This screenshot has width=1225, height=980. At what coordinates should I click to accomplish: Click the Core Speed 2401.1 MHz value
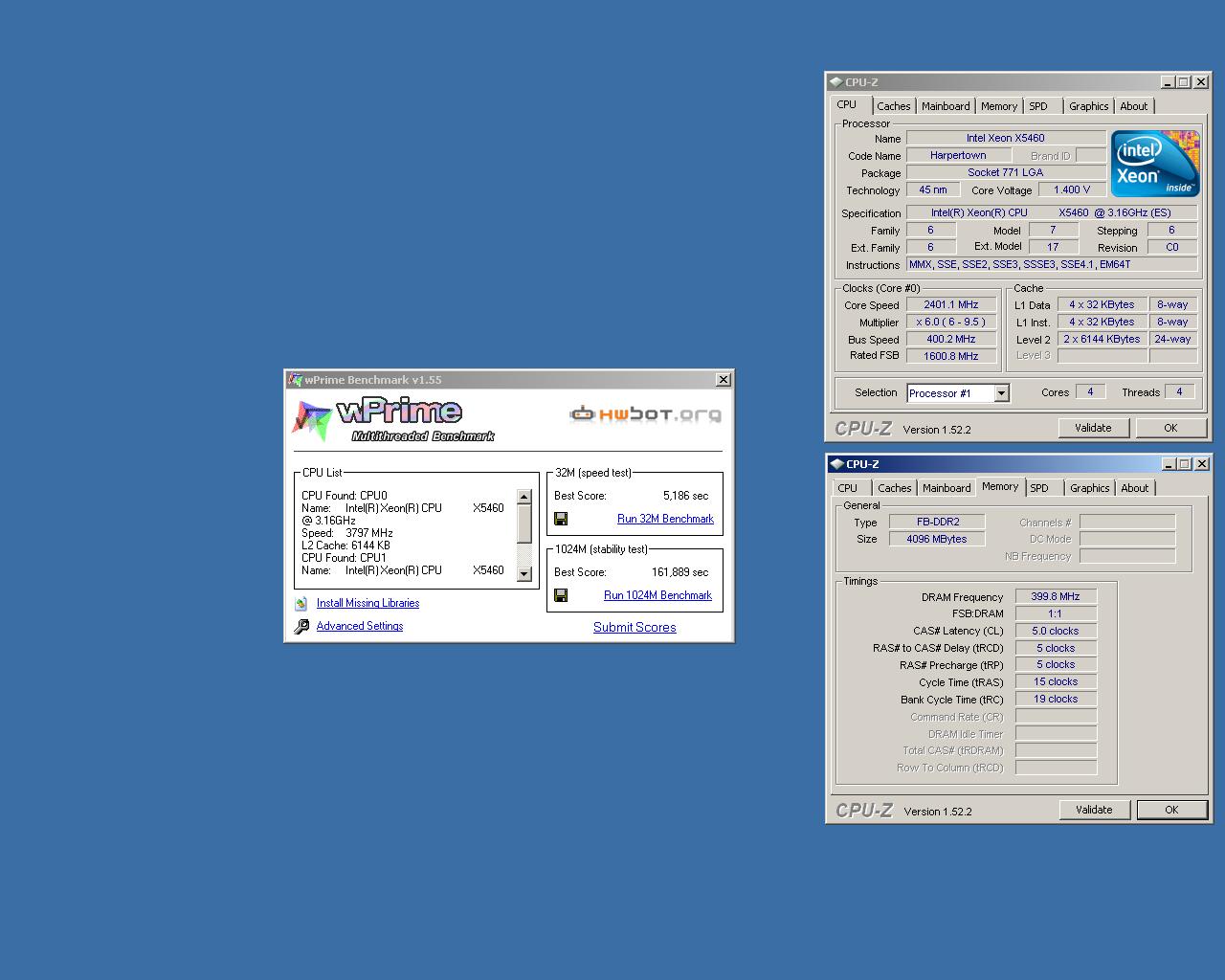click(x=951, y=305)
